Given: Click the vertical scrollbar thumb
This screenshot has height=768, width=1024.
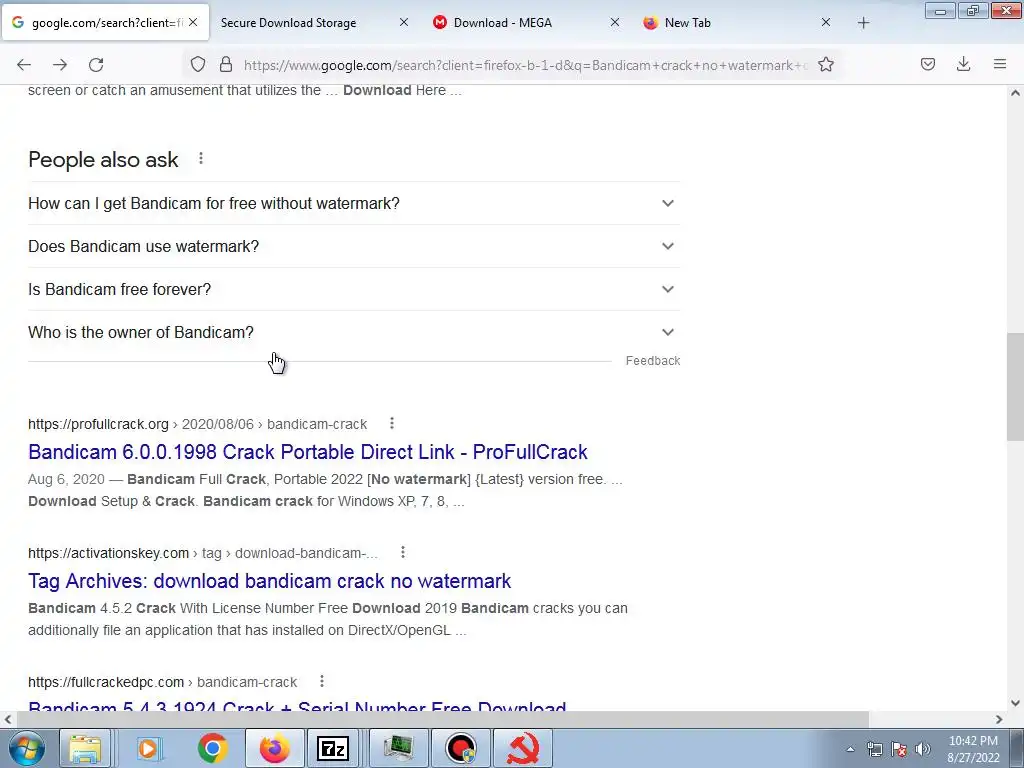Looking at the screenshot, I should pyautogui.click(x=1015, y=387).
